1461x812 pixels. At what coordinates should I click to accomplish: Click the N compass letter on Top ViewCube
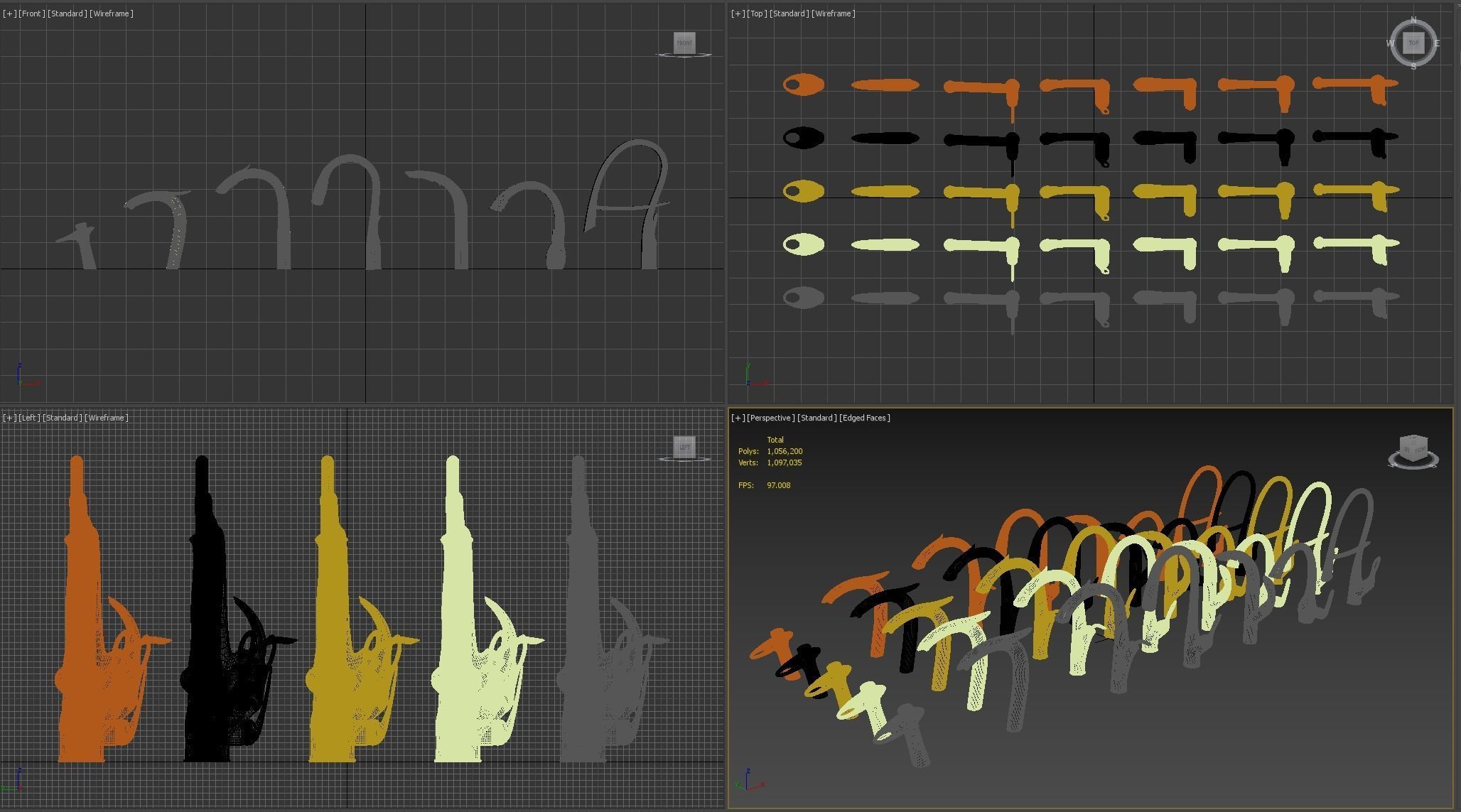[x=1413, y=20]
